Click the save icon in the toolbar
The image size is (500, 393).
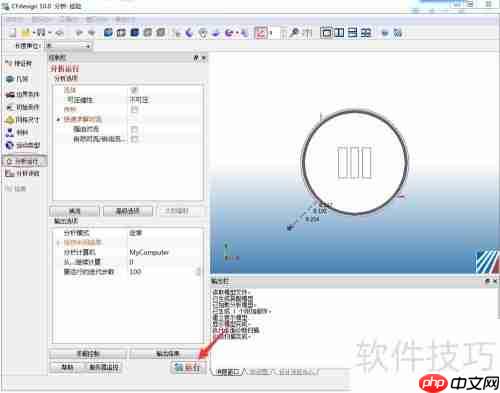pyautogui.click(x=41, y=32)
